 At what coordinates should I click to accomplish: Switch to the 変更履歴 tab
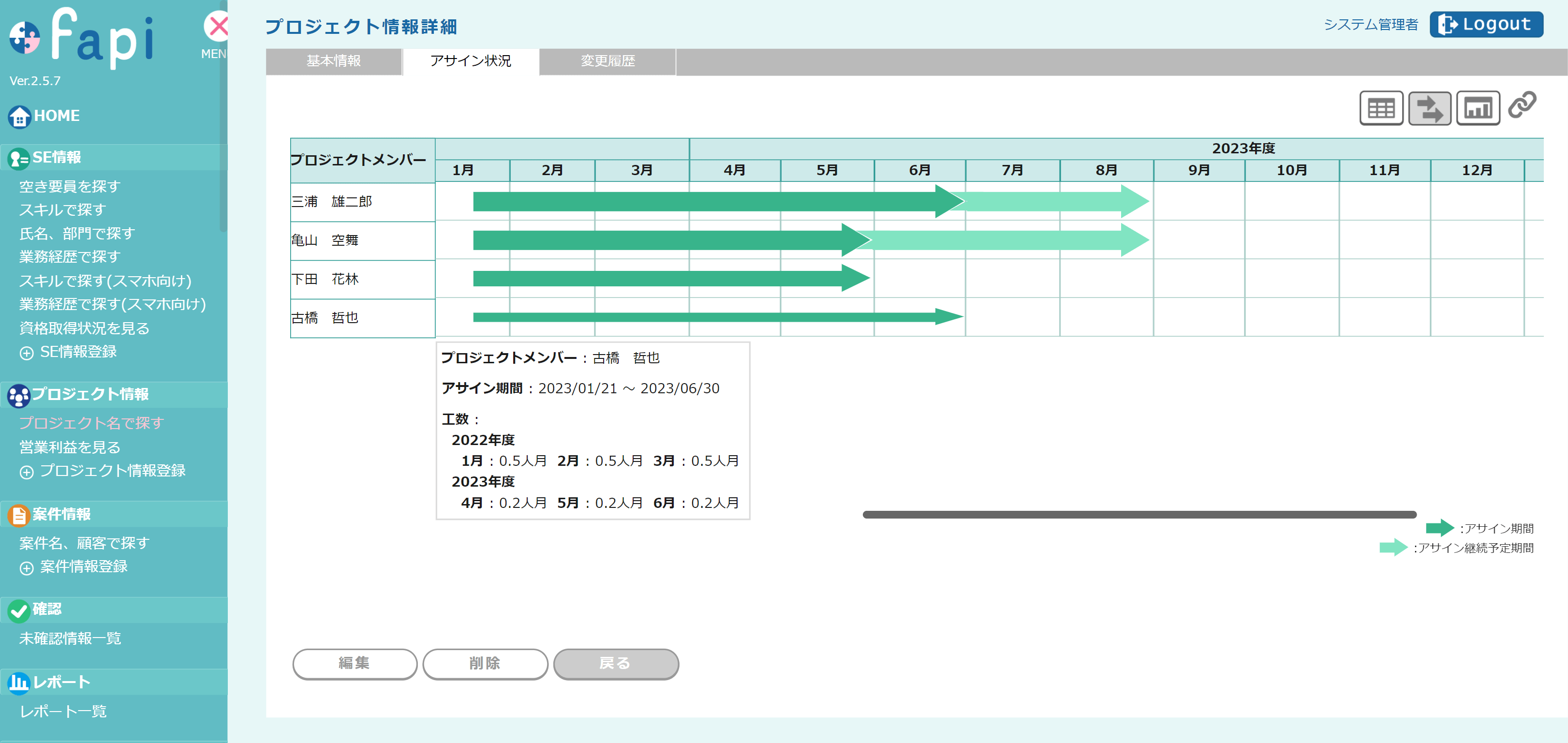[x=607, y=61]
